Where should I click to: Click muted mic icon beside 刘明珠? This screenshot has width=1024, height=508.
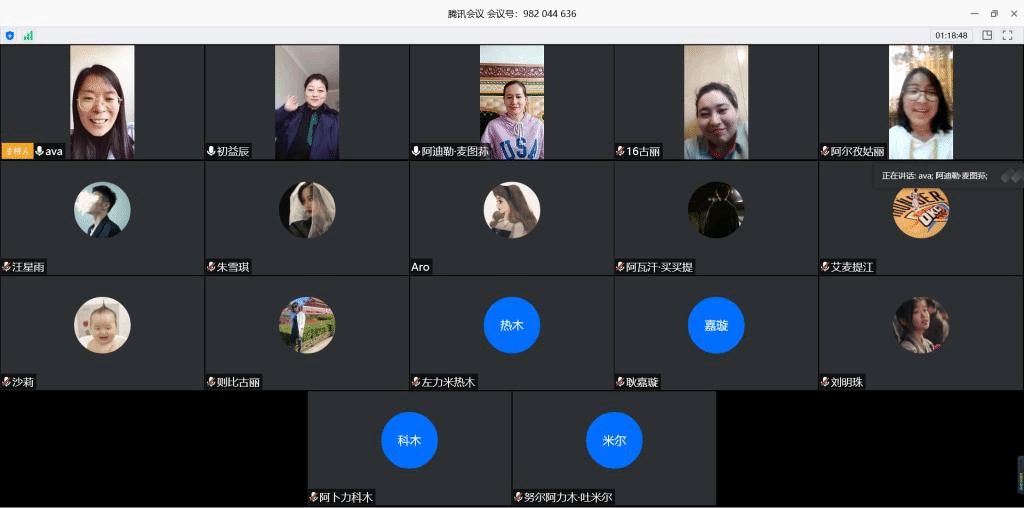point(825,382)
